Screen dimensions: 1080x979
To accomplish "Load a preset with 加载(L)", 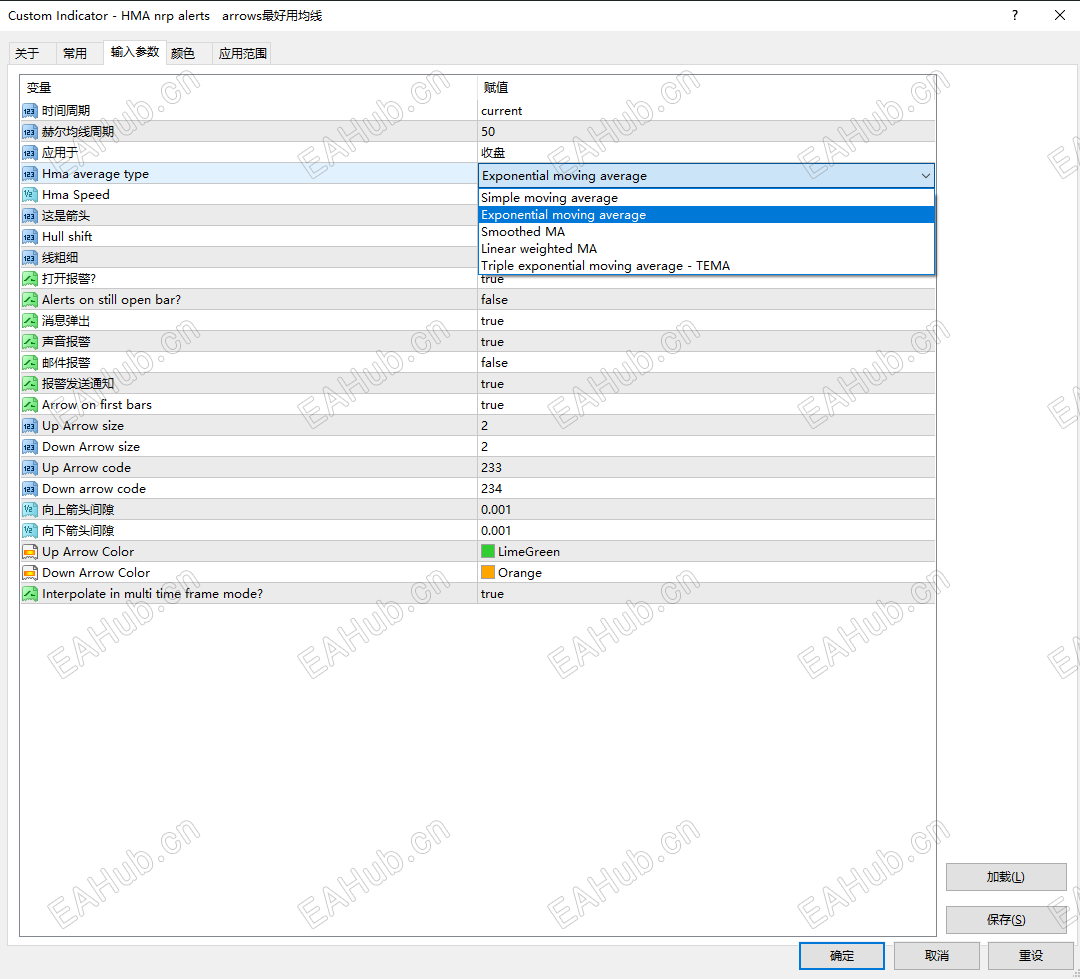I will [x=1006, y=877].
